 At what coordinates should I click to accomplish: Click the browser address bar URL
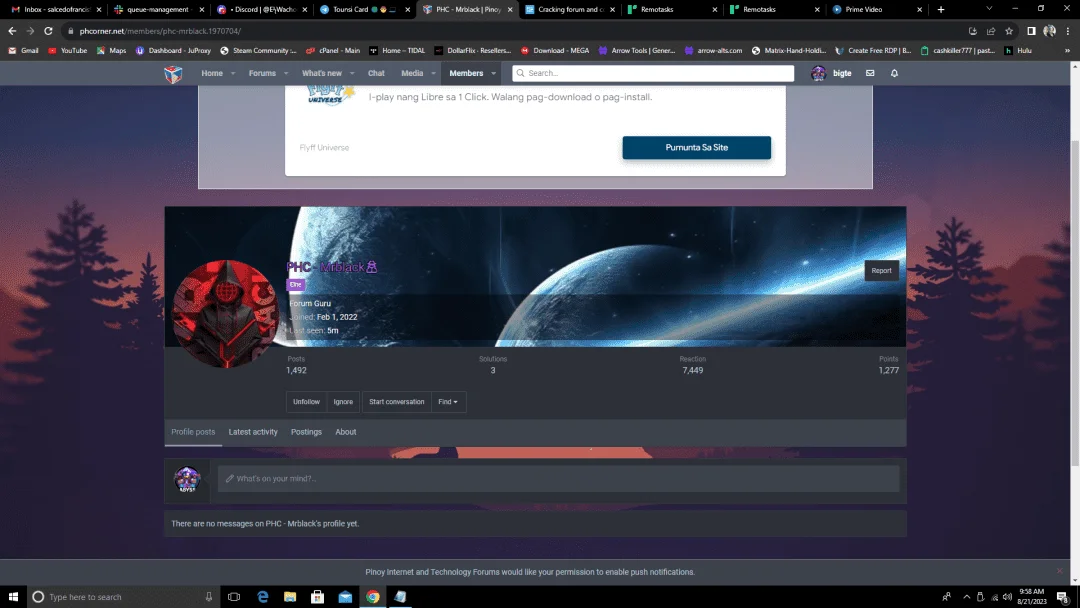point(160,31)
